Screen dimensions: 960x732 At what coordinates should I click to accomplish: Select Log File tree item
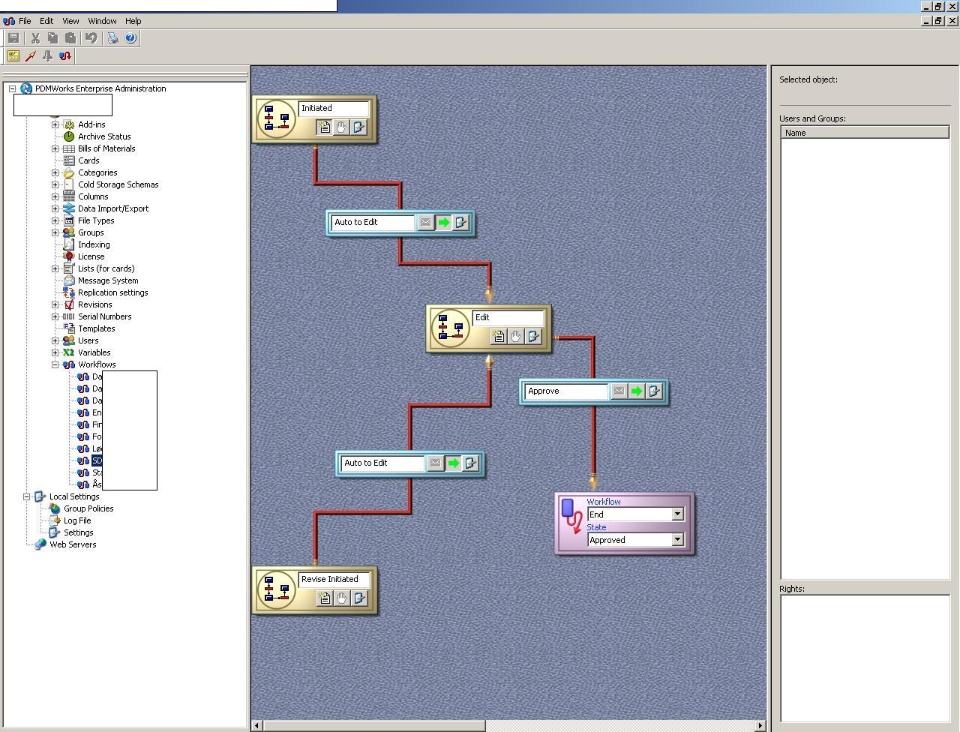point(77,521)
